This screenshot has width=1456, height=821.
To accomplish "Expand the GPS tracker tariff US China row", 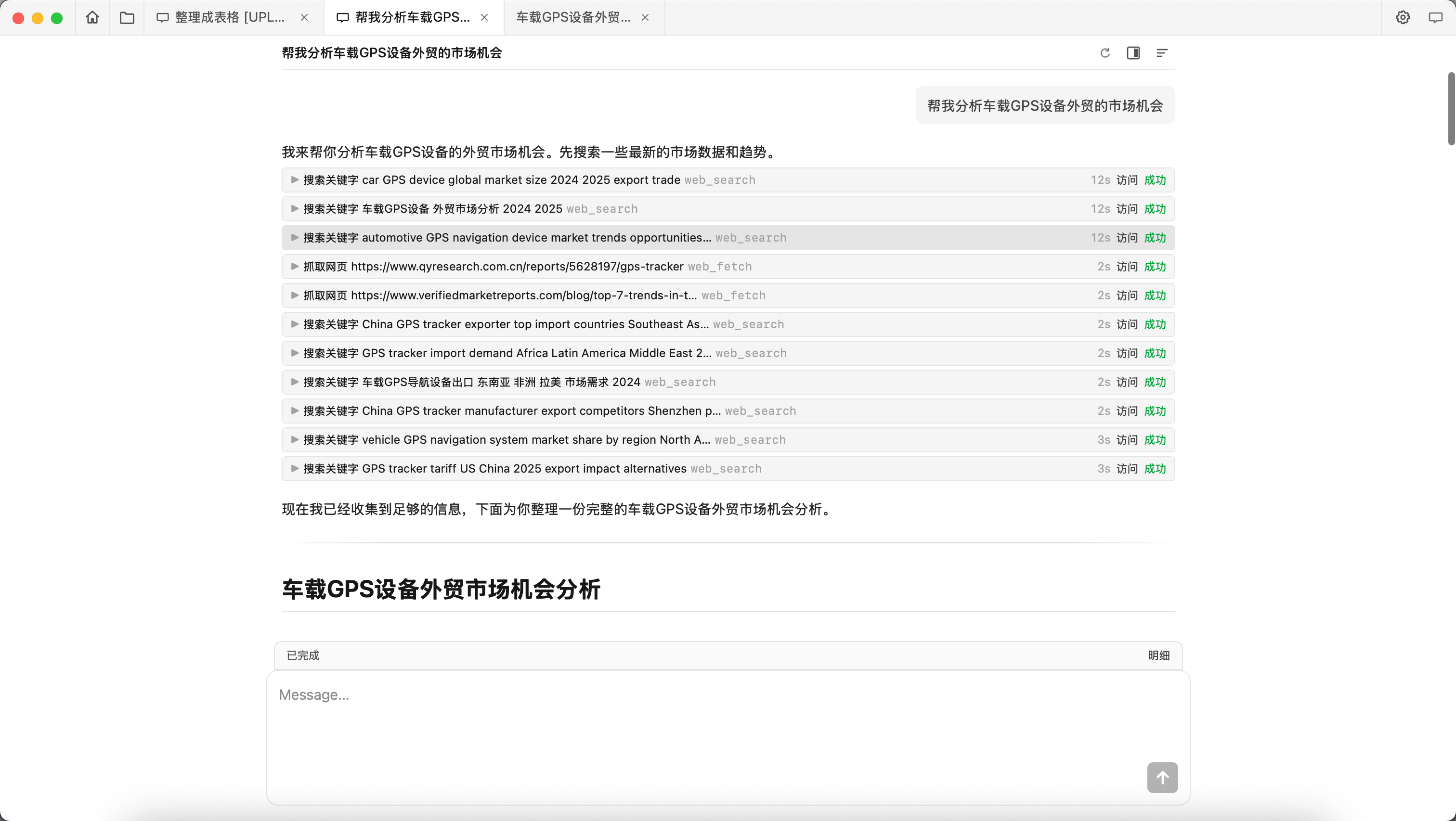I will click(x=728, y=468).
